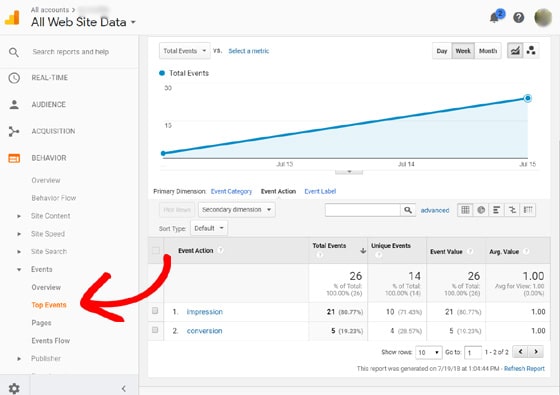Screen dimensions: 560x395
Task: Switch chart to Day granularity
Action: pos(442,51)
